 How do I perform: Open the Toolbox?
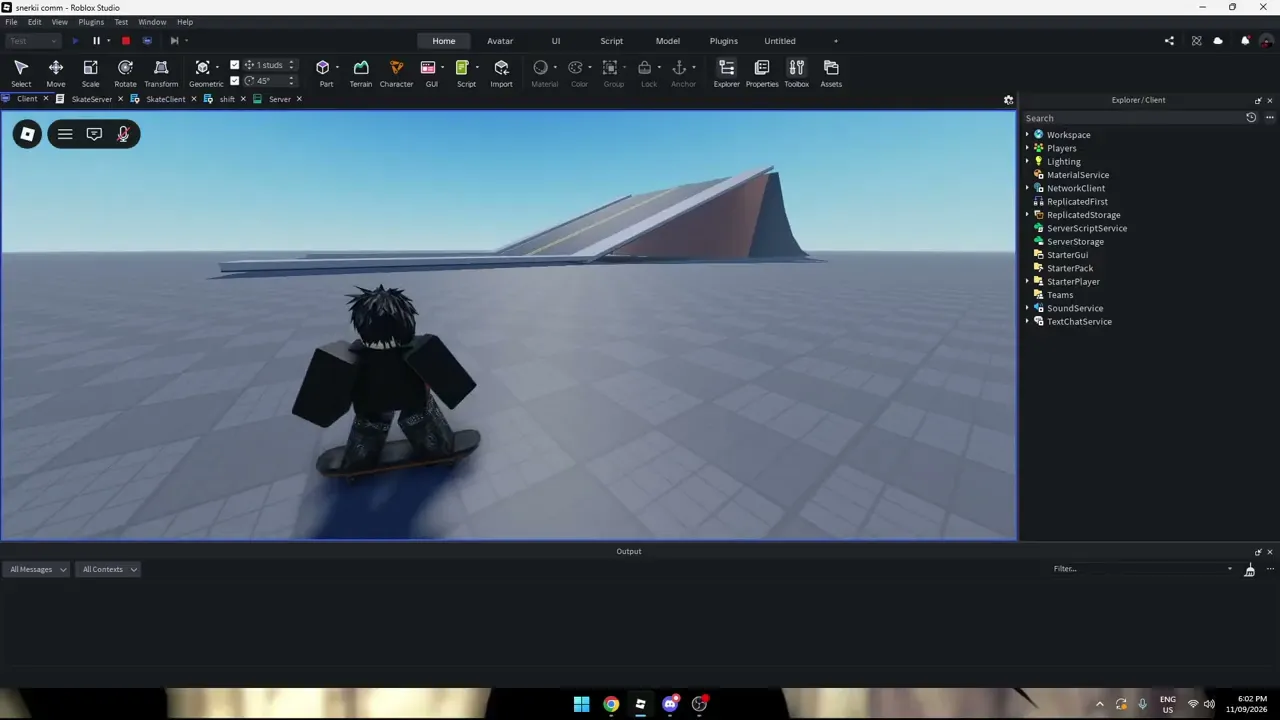click(796, 72)
